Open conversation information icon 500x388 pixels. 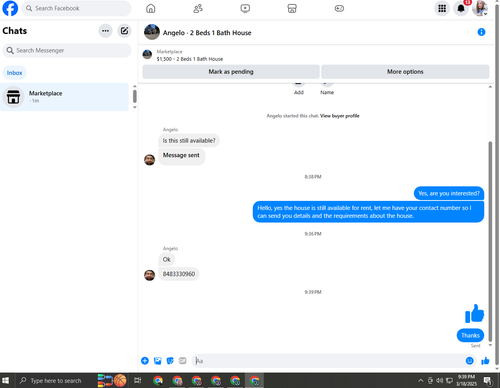[x=481, y=32]
